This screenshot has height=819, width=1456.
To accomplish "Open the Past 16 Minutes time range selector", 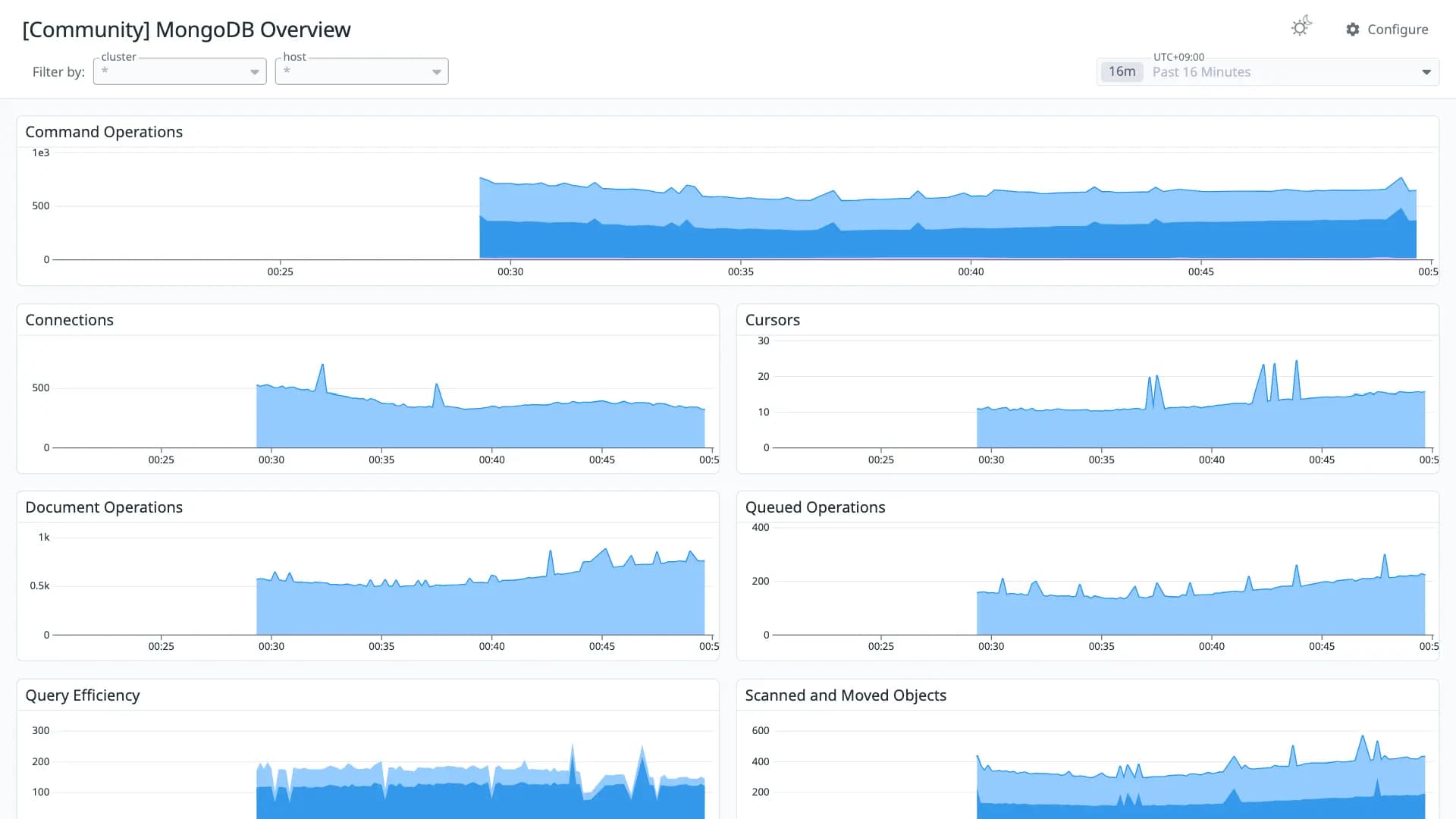I will pos(1268,72).
